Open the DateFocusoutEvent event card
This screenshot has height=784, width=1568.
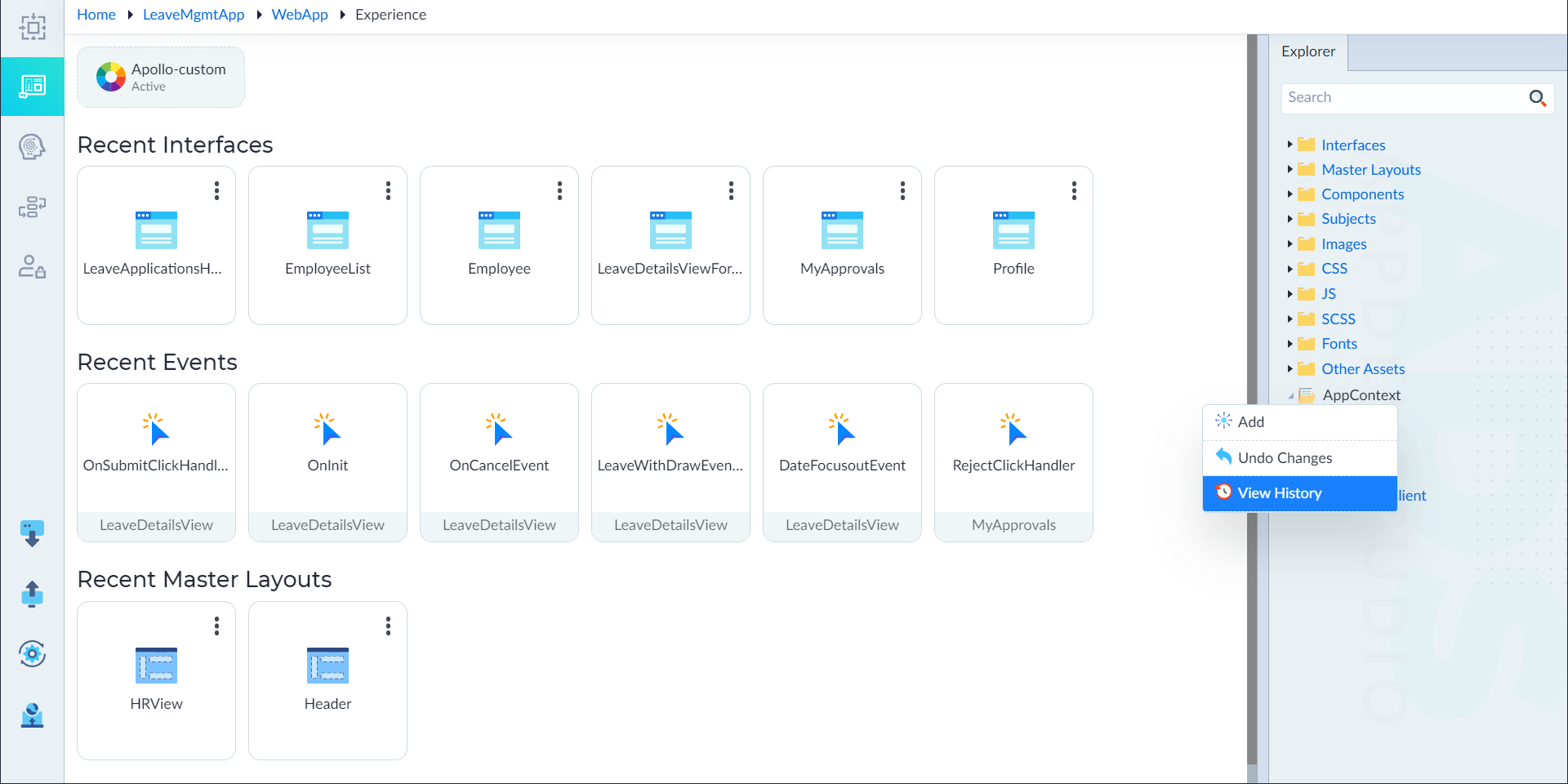pyautogui.click(x=842, y=462)
